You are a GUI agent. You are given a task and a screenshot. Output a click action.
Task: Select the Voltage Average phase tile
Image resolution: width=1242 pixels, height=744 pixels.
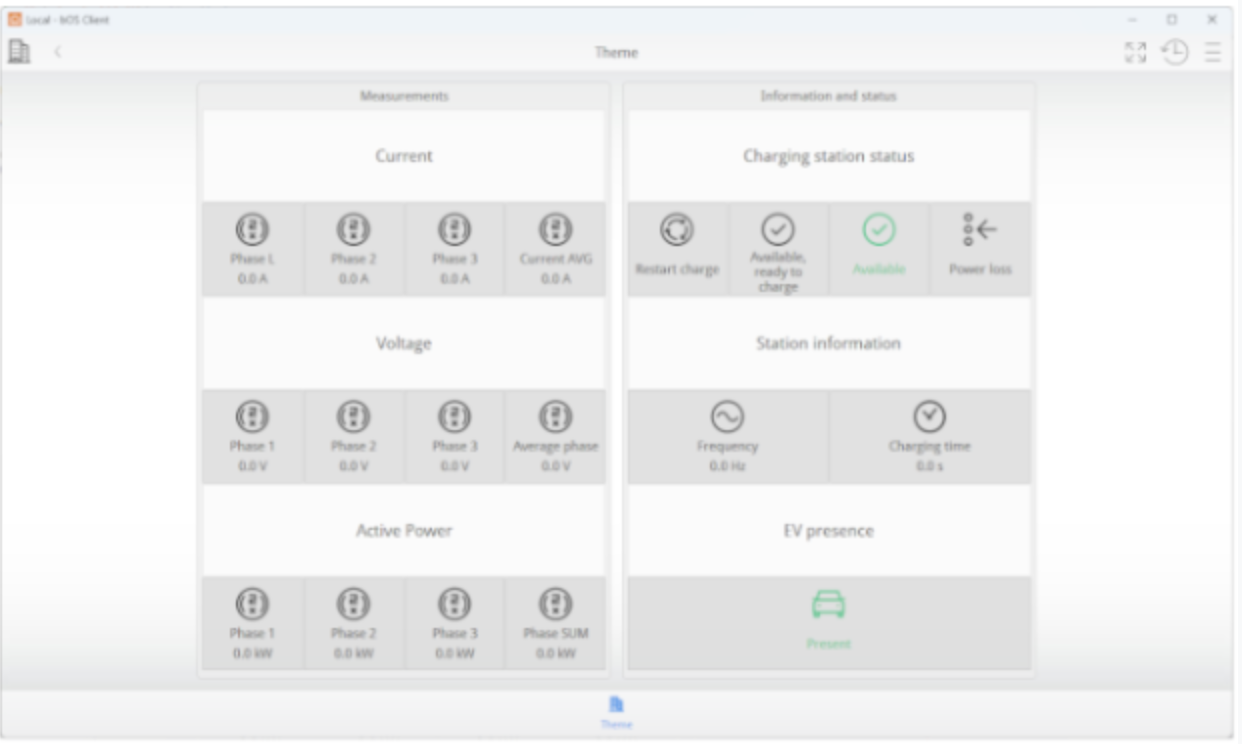(x=555, y=436)
